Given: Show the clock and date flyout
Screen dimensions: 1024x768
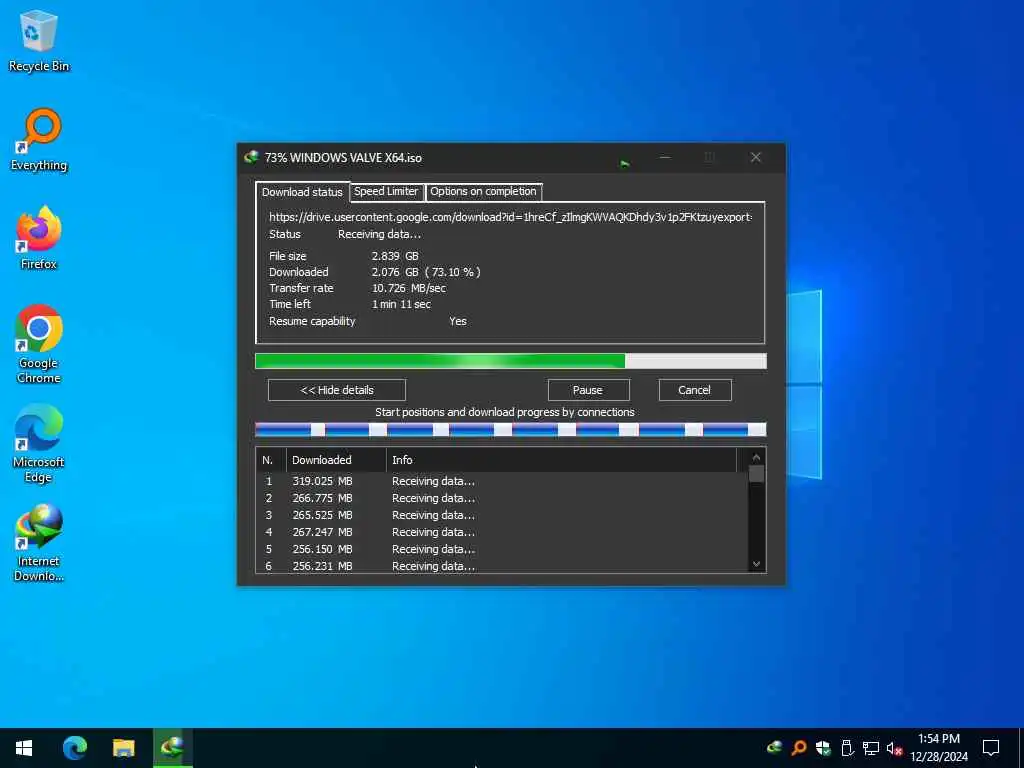Looking at the screenshot, I should pyautogui.click(x=939, y=748).
